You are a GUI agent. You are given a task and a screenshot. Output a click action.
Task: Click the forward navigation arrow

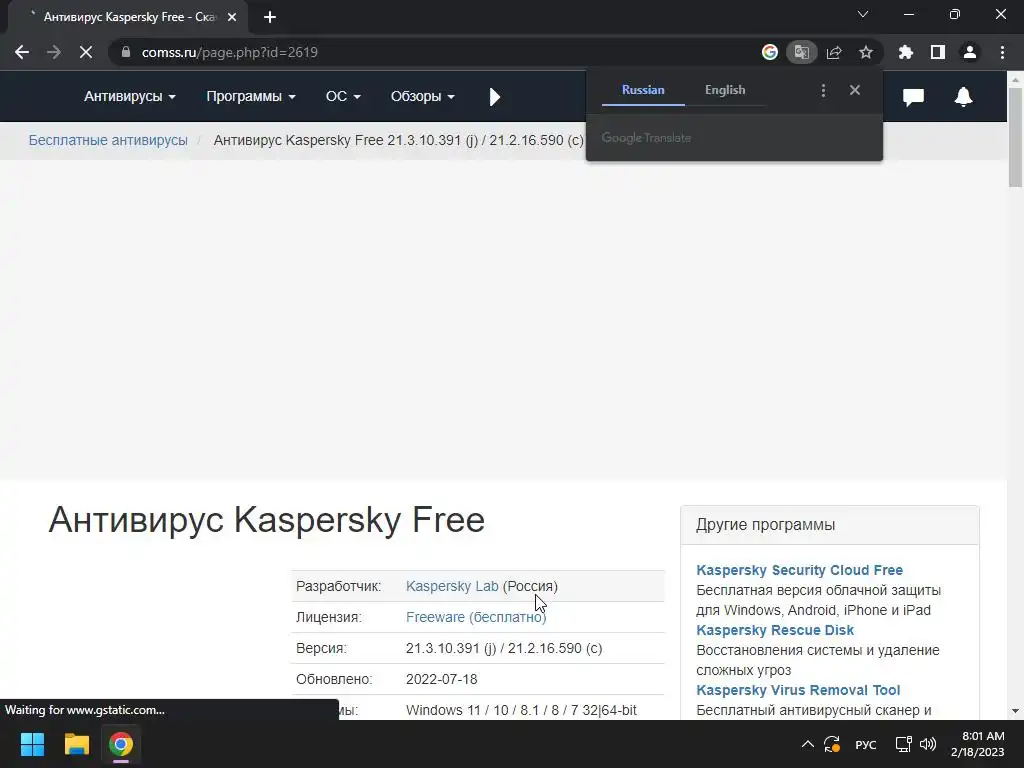click(54, 52)
